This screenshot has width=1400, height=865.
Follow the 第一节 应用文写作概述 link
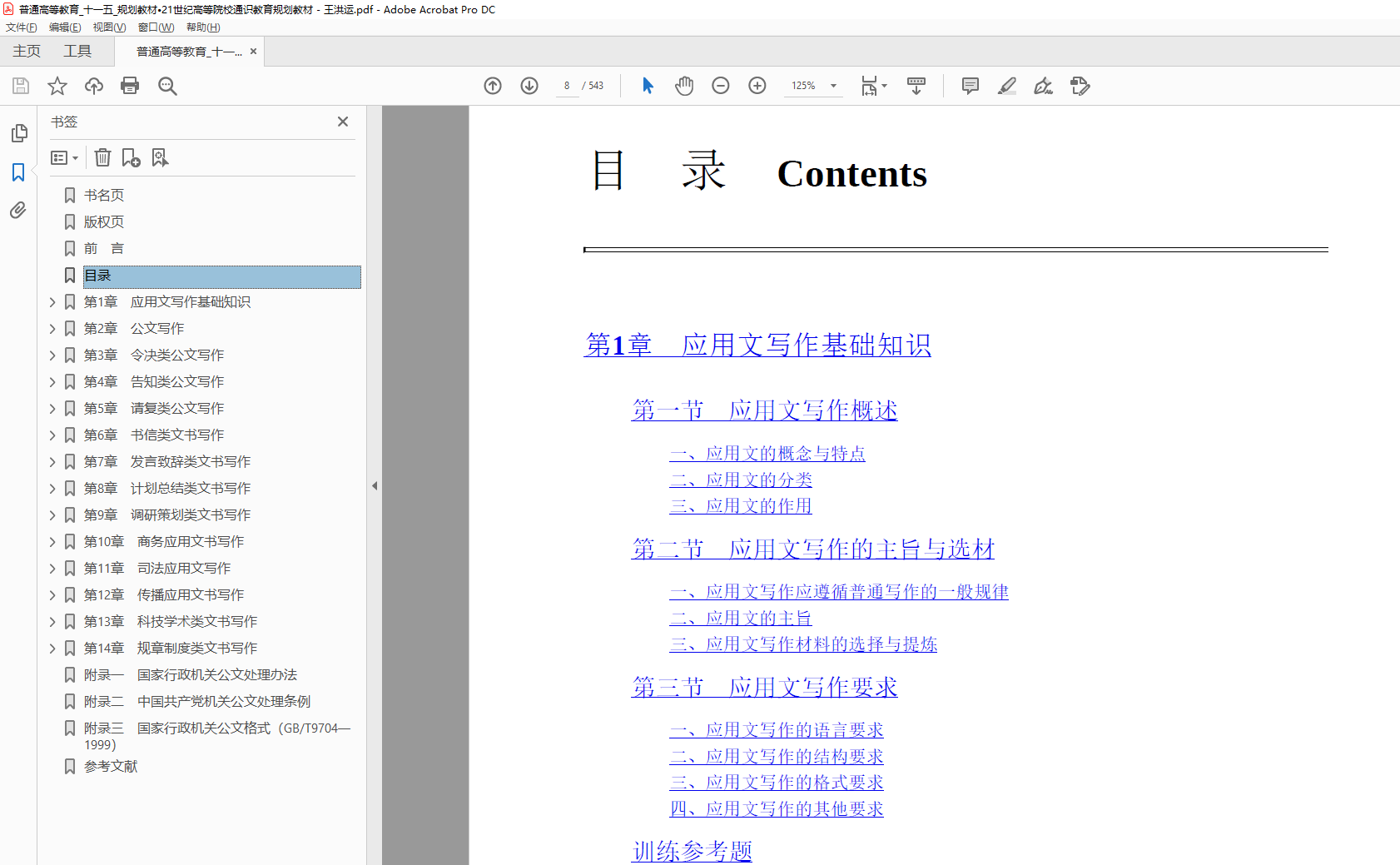764,410
